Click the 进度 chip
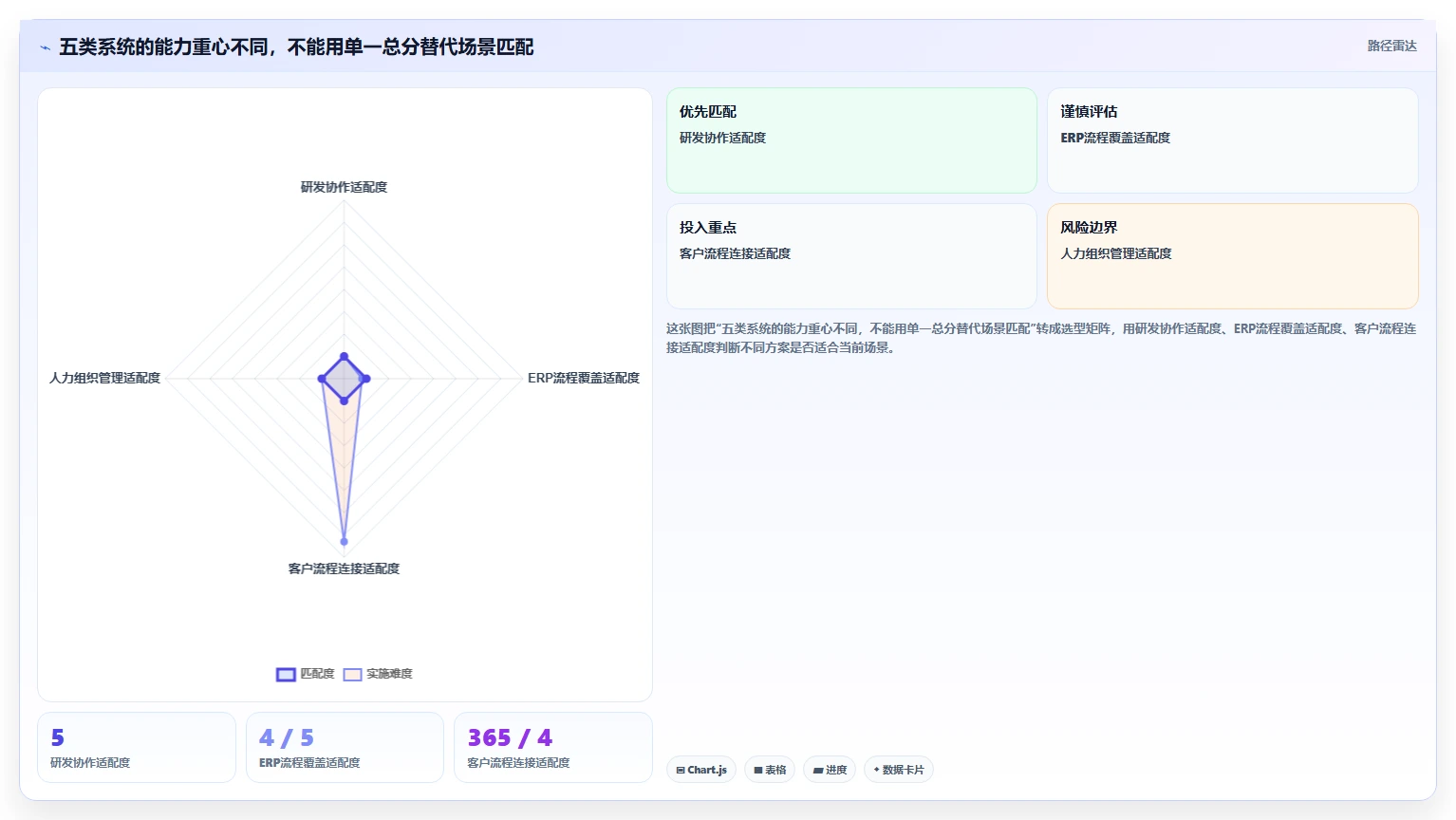Image resolution: width=1456 pixels, height=820 pixels. 830,770
